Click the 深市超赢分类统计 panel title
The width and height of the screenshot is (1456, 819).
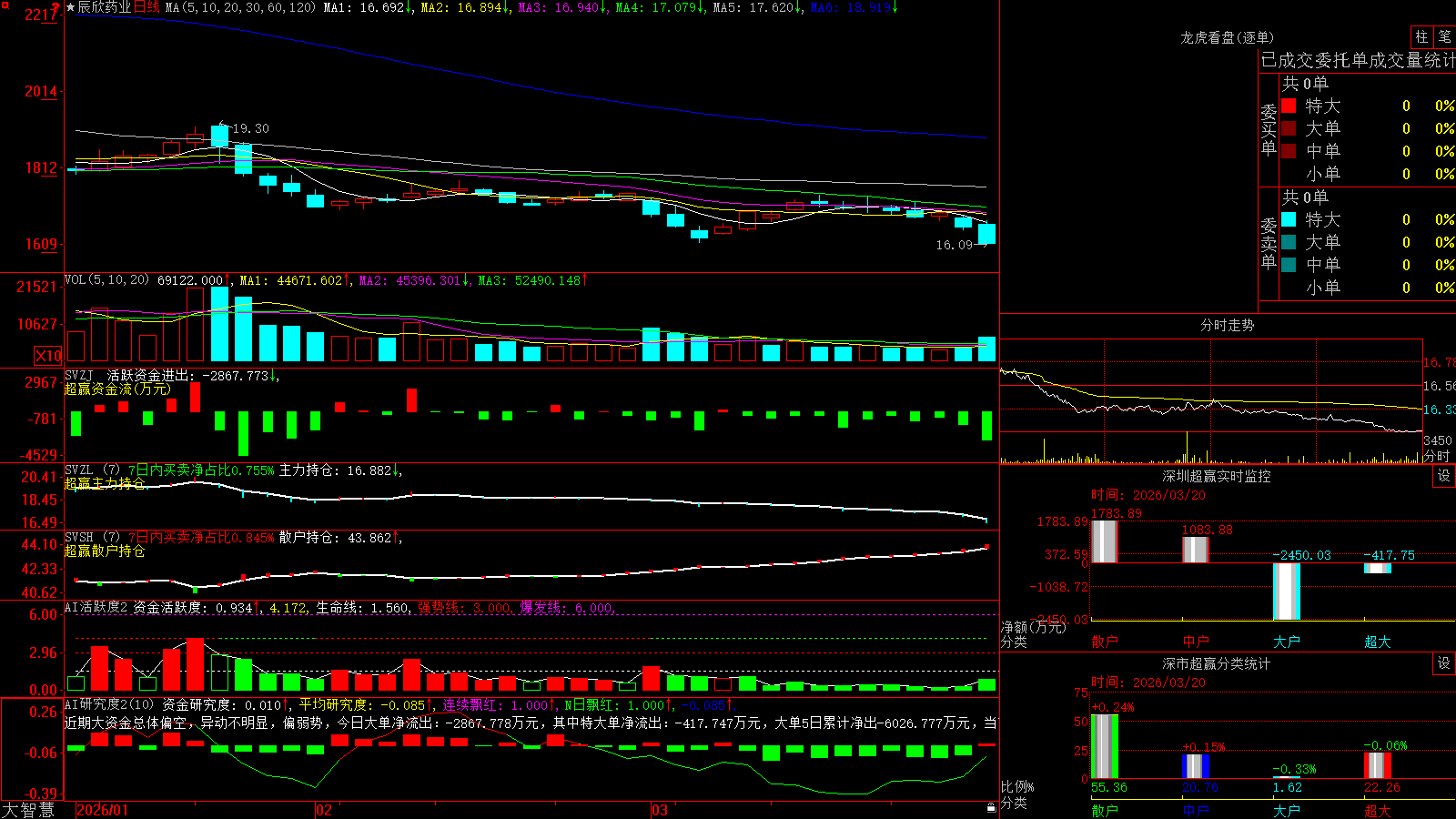pyautogui.click(x=1217, y=663)
